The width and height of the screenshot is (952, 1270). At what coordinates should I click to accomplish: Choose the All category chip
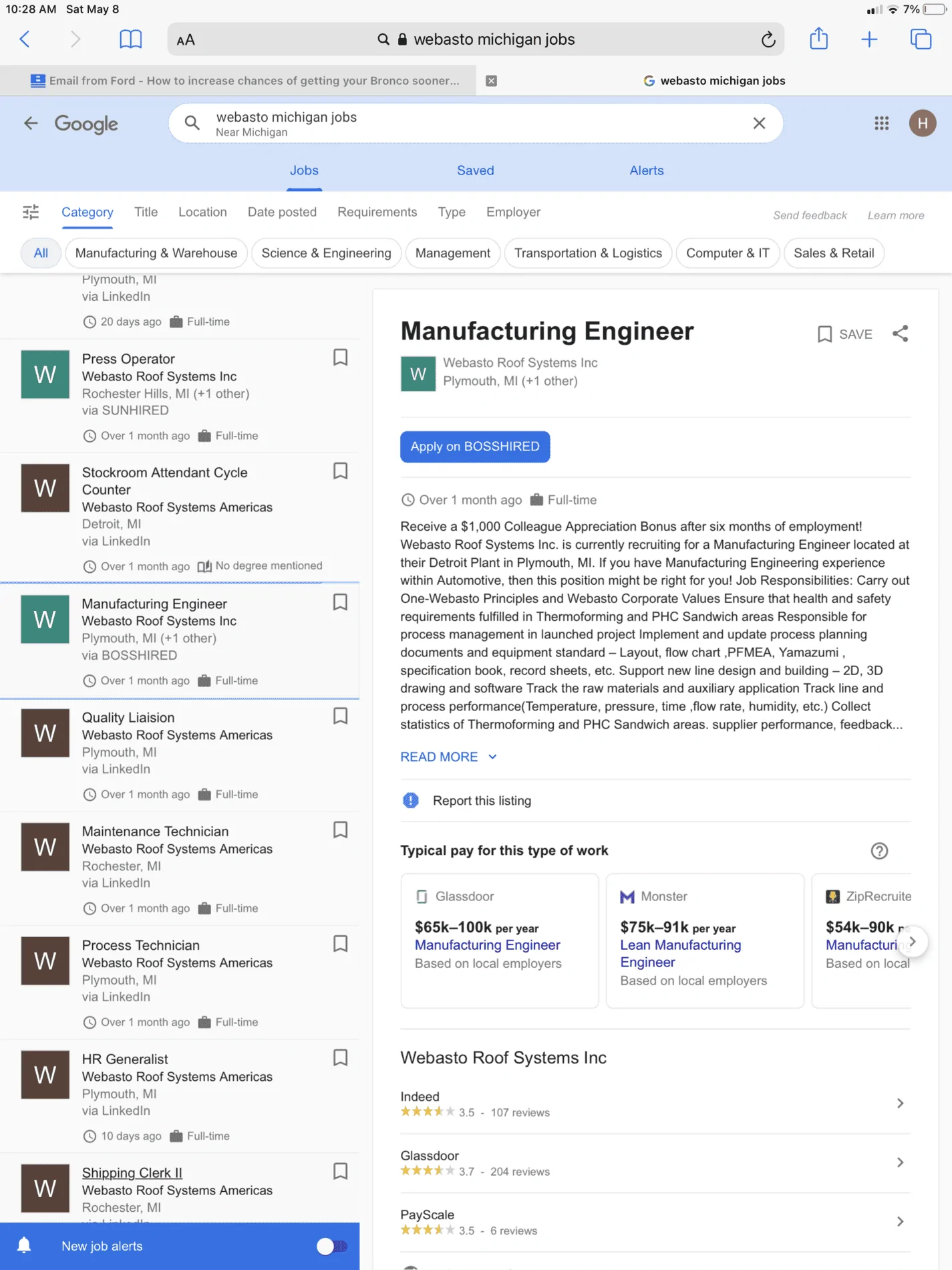tap(41, 253)
